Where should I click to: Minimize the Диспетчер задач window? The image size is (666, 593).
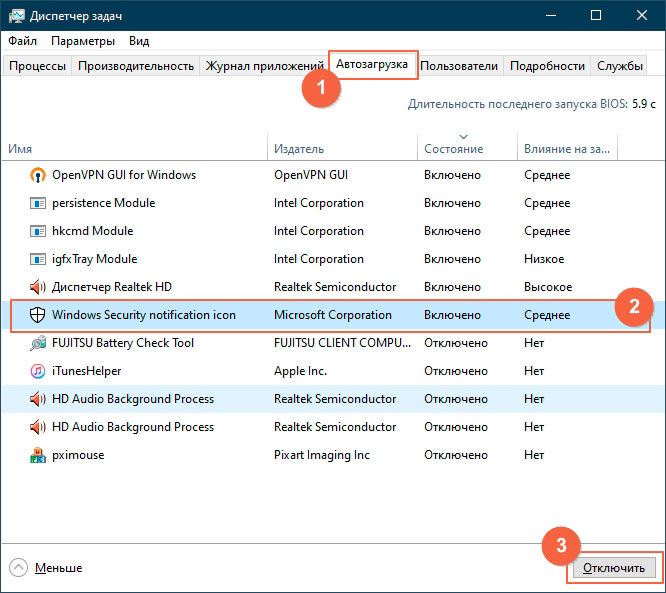(551, 16)
